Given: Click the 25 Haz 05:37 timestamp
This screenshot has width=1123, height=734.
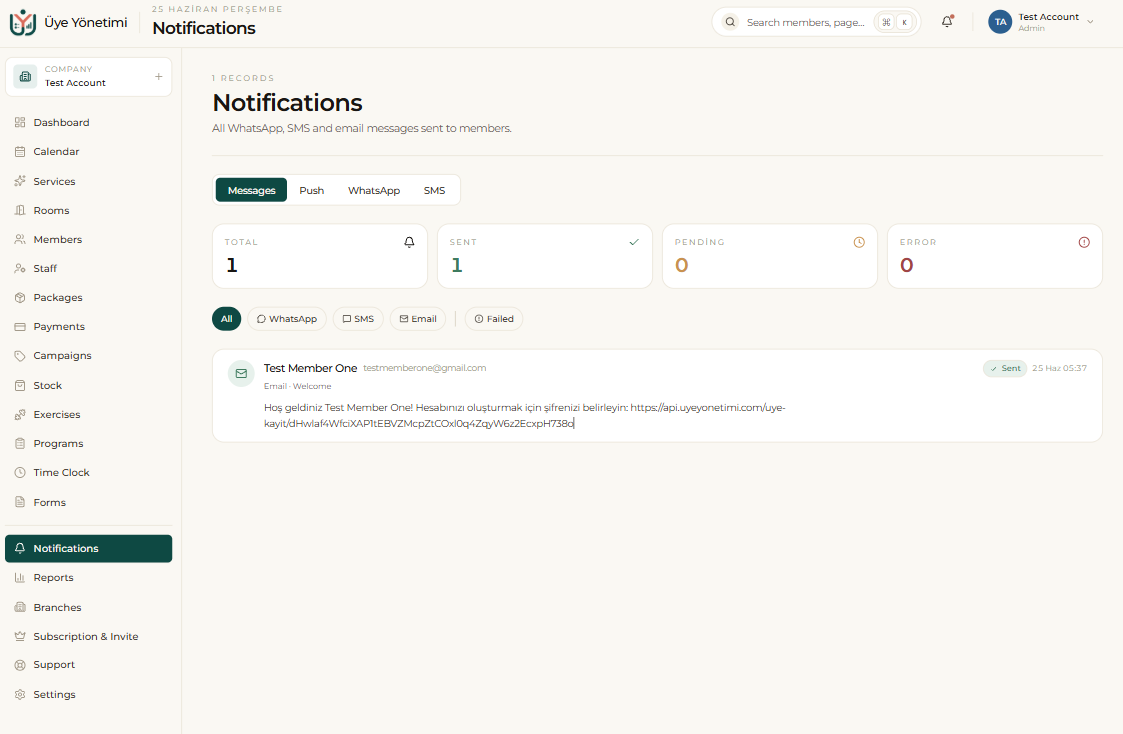Looking at the screenshot, I should pyautogui.click(x=1059, y=368).
